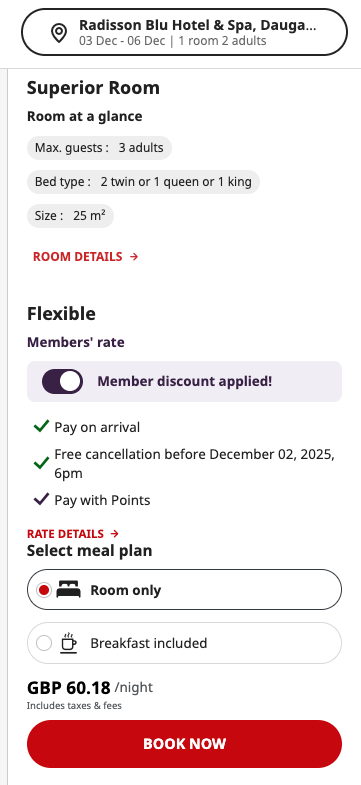This screenshot has width=361, height=785.
Task: Click the green checkmark next to Pay on arrival
Action: point(41,427)
